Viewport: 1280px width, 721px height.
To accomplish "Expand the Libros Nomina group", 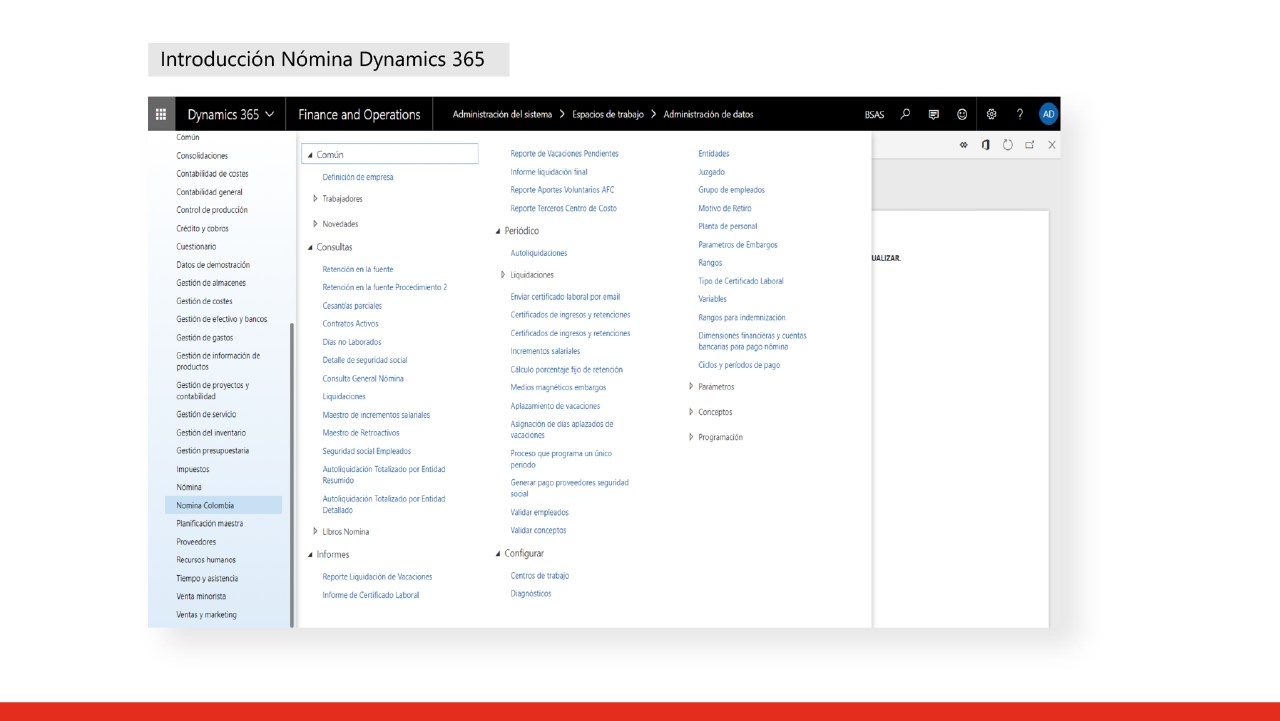I will click(315, 531).
